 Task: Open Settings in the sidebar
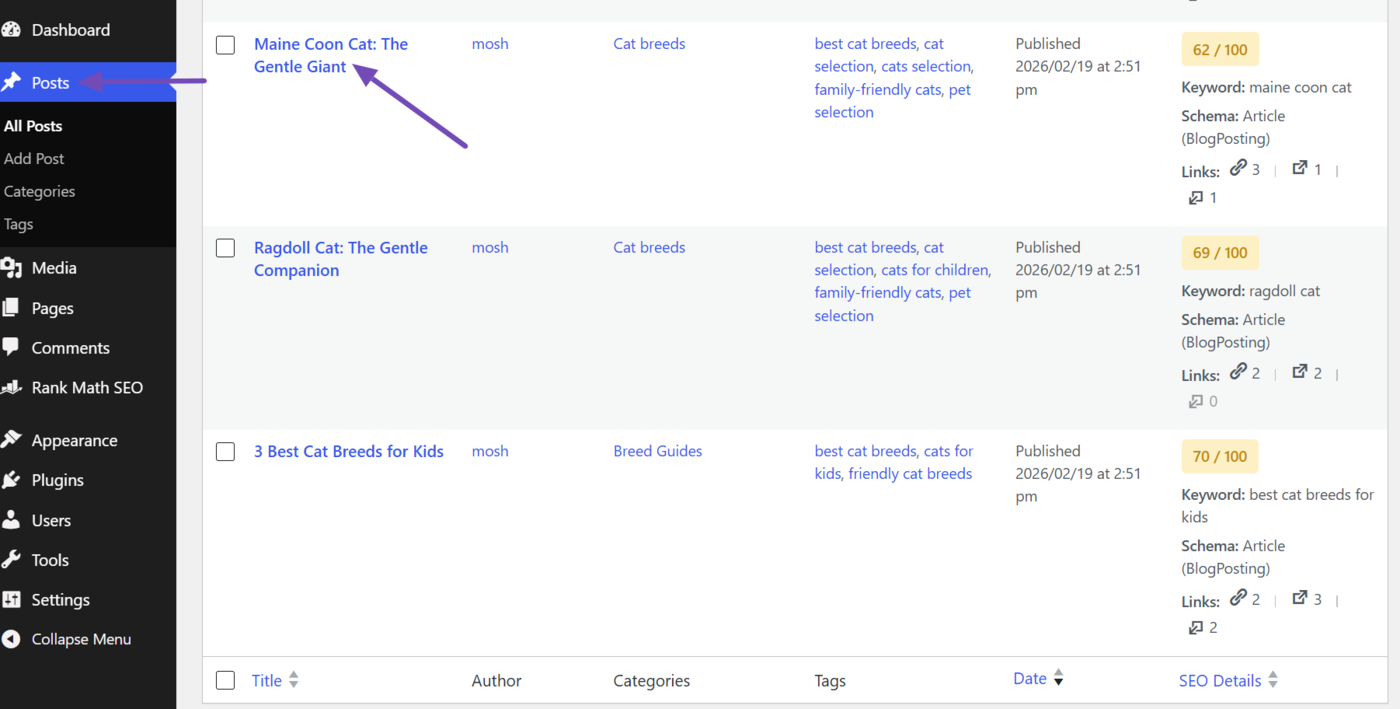(60, 600)
